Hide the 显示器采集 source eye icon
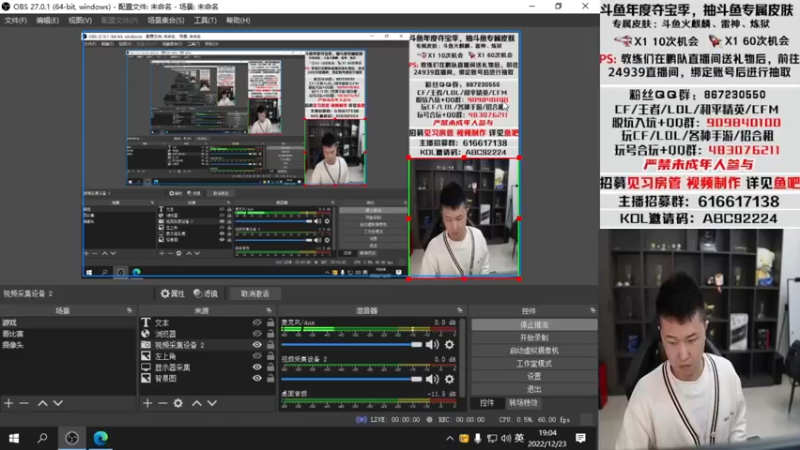The width and height of the screenshot is (800, 450). click(x=257, y=367)
